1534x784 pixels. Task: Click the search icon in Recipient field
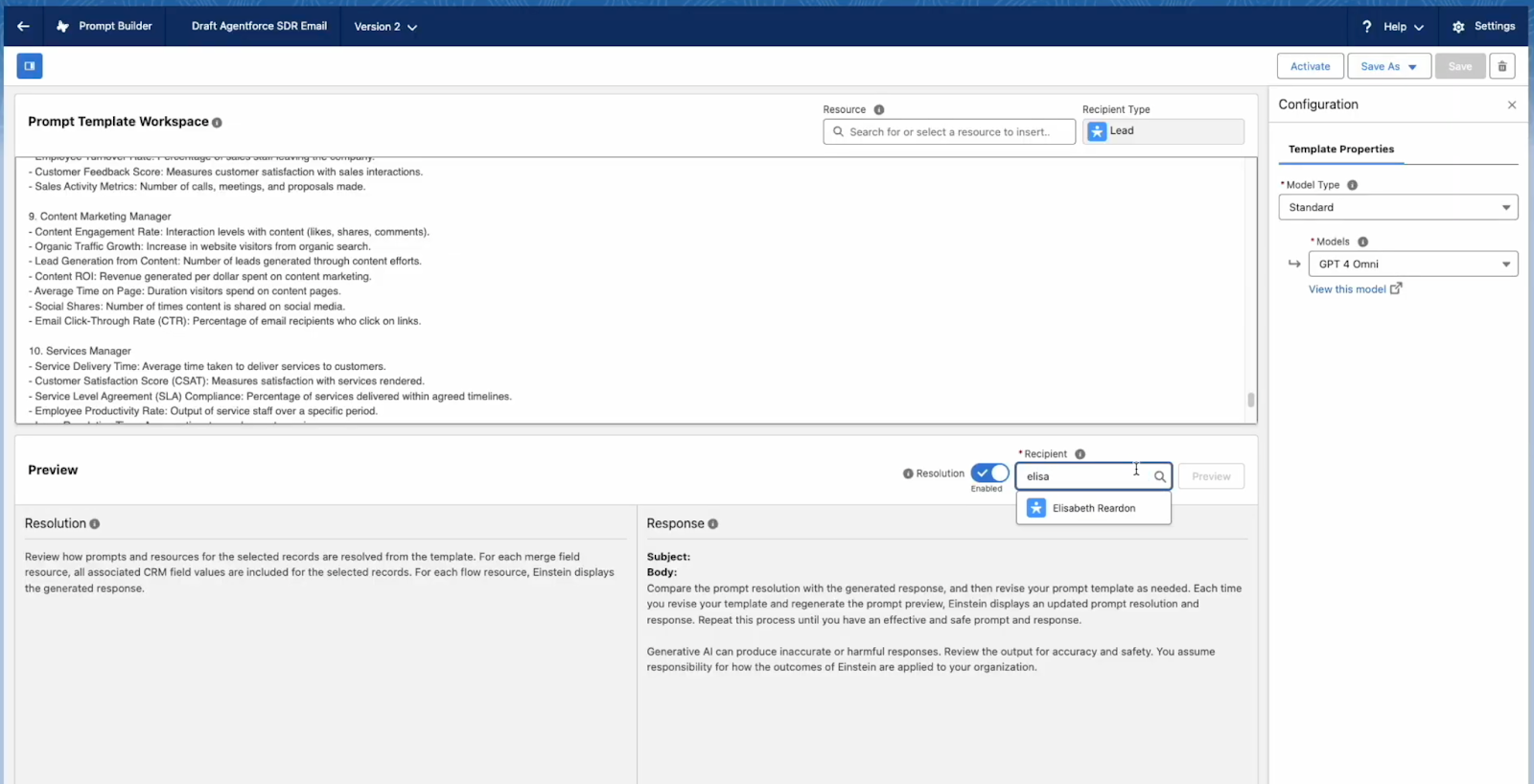pos(1159,476)
